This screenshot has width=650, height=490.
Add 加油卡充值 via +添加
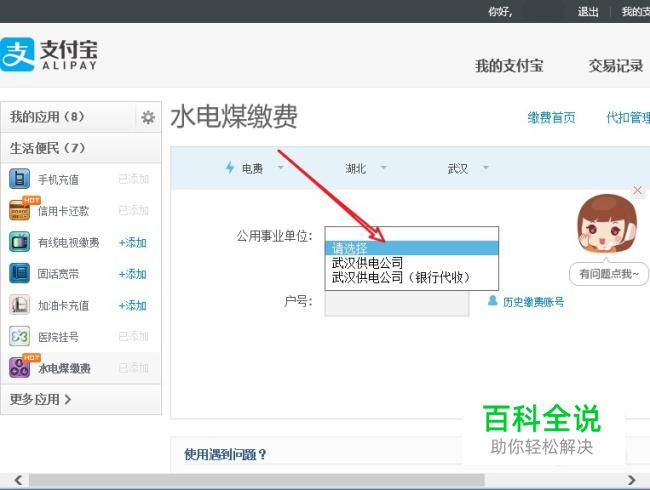click(x=133, y=306)
